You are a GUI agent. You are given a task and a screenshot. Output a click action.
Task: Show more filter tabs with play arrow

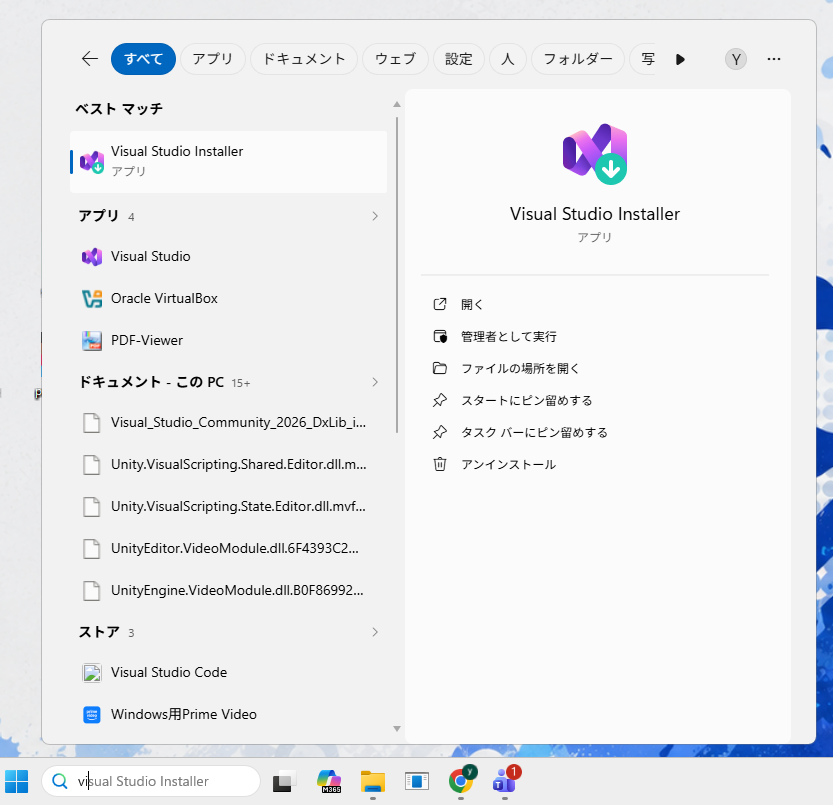680,60
